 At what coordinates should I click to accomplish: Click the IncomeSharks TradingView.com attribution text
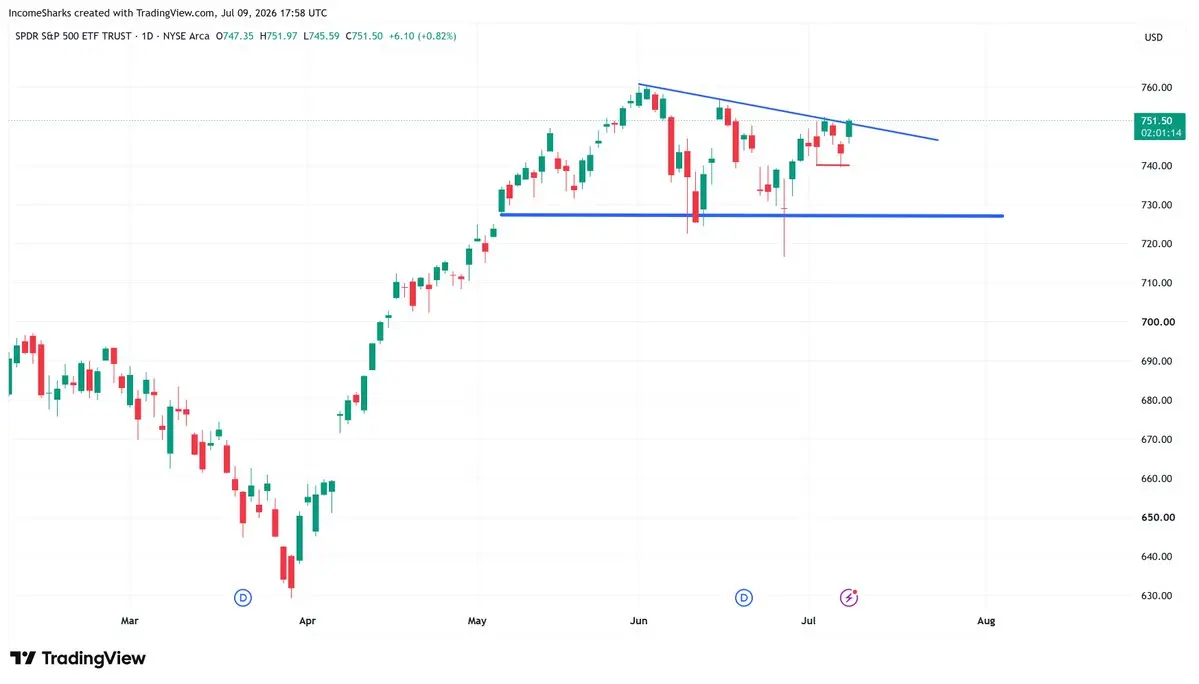point(167,13)
